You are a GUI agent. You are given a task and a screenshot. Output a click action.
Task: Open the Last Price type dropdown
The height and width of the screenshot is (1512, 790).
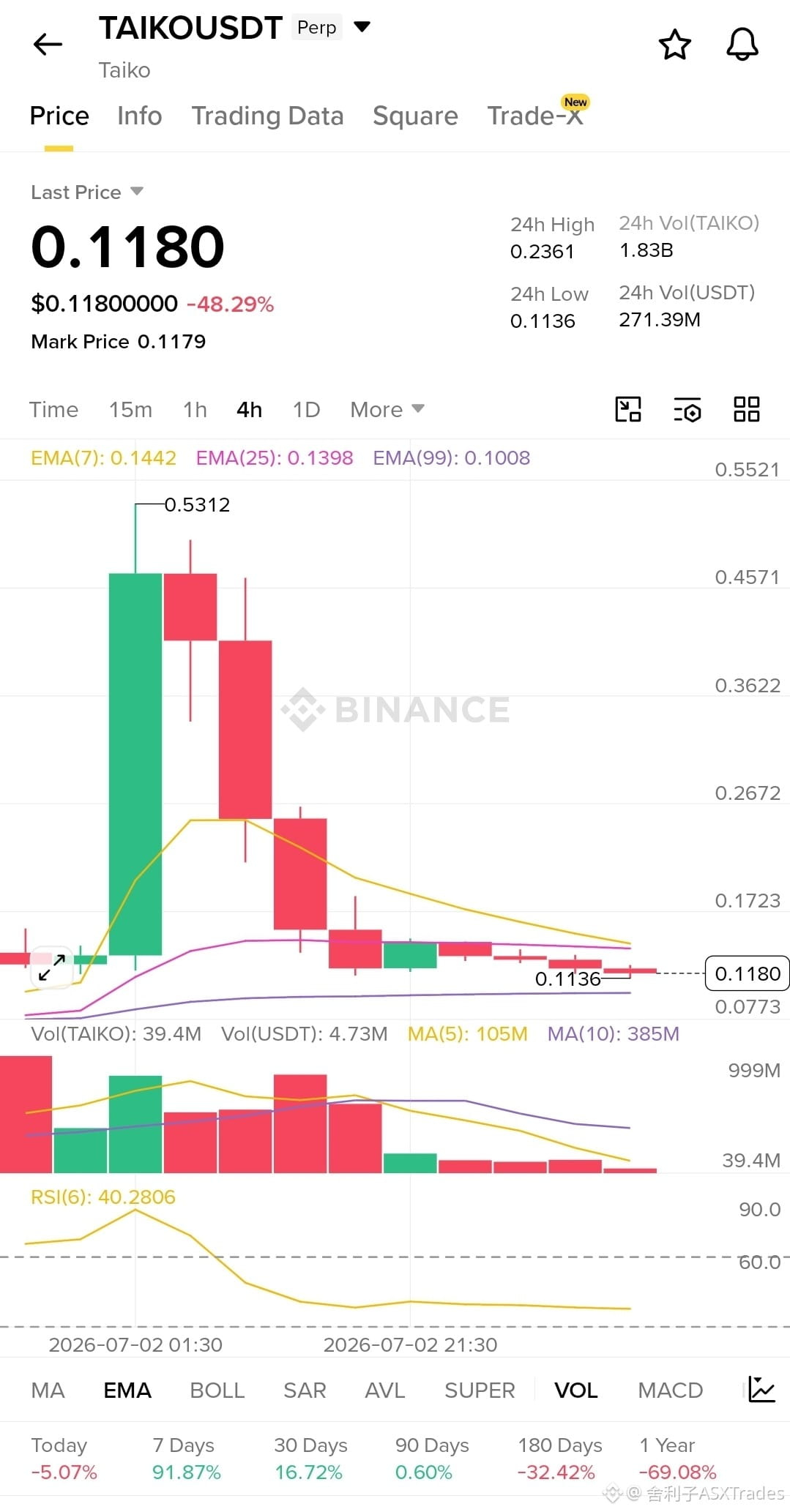tap(136, 192)
